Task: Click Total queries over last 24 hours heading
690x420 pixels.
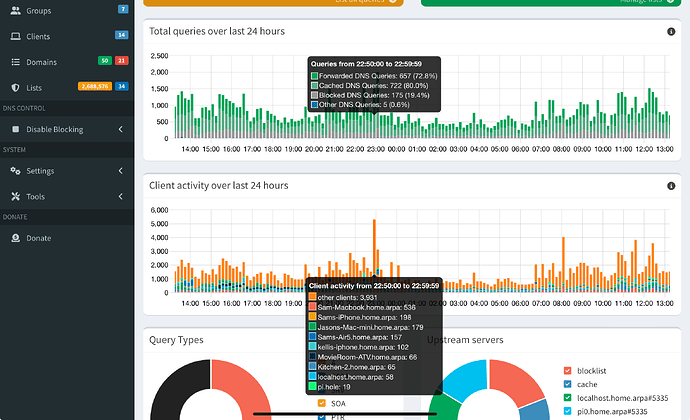Action: coord(217,31)
